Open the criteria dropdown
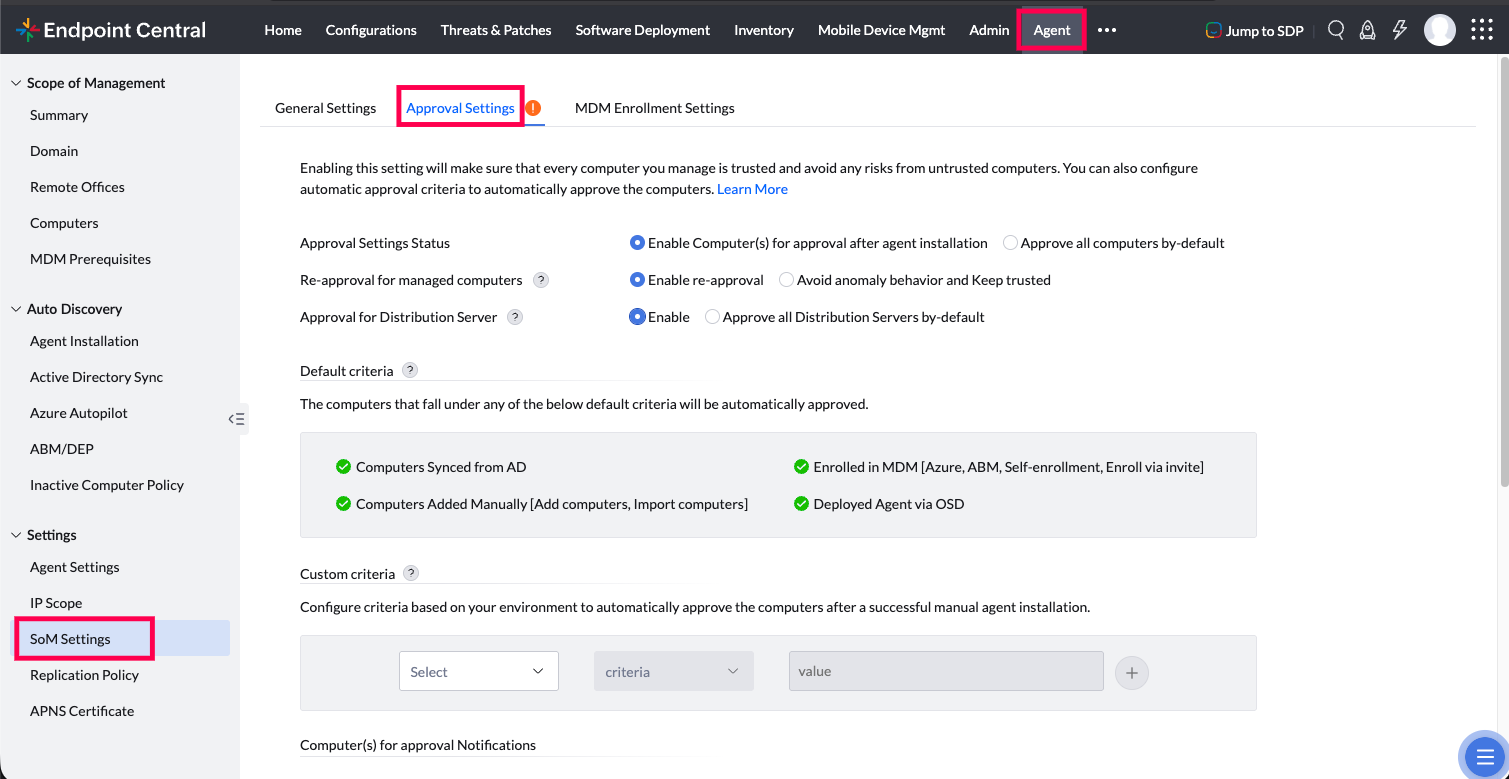This screenshot has height=779, width=1509. coord(672,671)
